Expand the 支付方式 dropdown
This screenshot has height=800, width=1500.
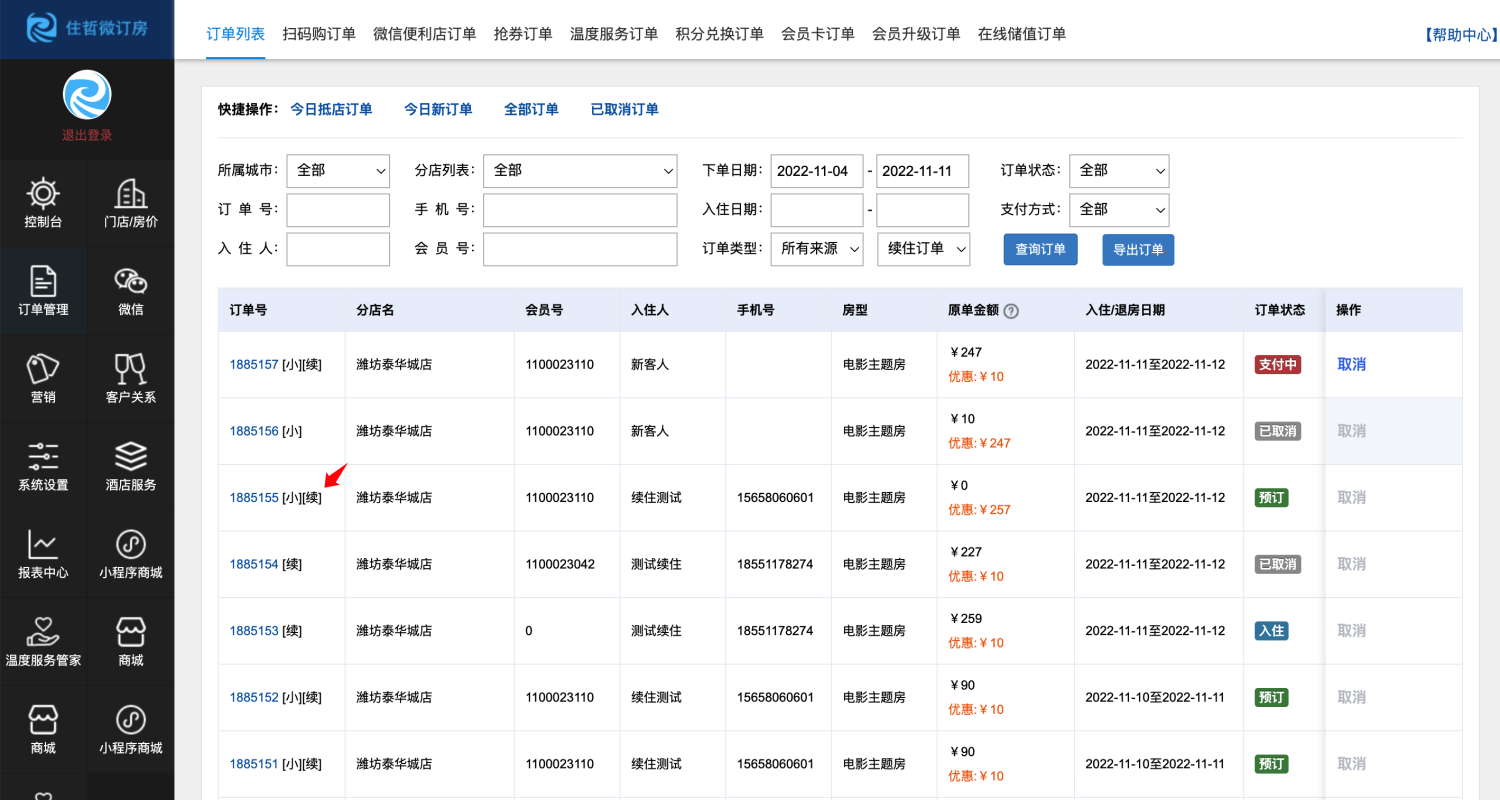(1119, 209)
